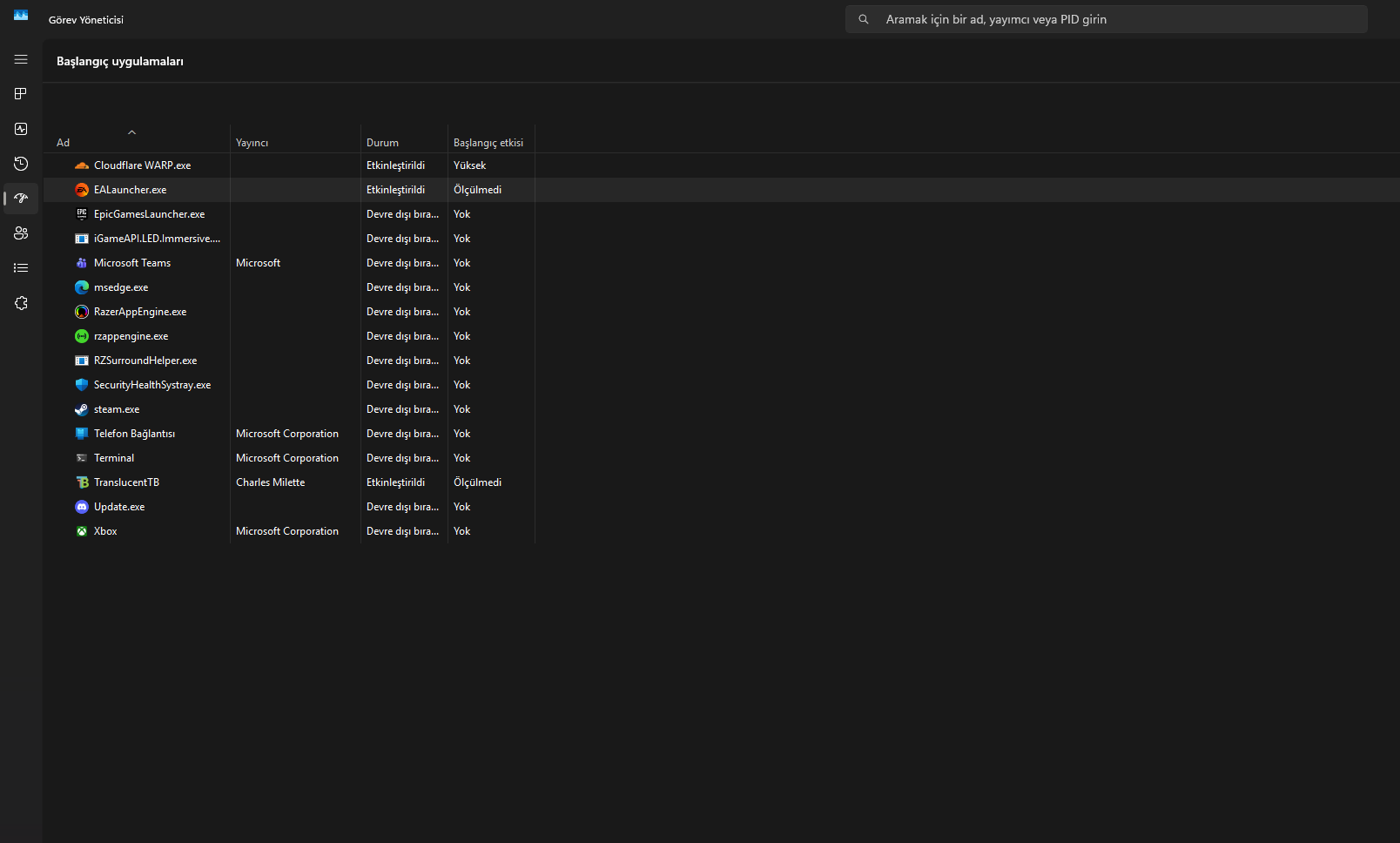1400x843 pixels.
Task: Click the RazerAppEngine.exe icon
Action: click(x=82, y=312)
